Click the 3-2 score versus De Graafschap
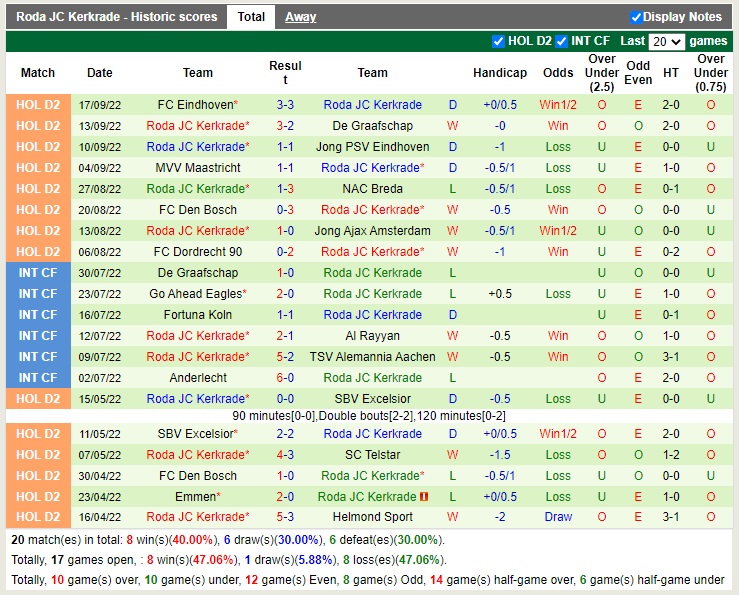This screenshot has height=595, width=739. click(x=285, y=126)
